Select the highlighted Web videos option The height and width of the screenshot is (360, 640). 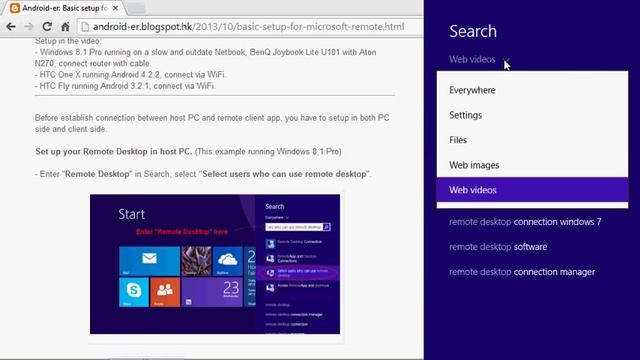532,190
